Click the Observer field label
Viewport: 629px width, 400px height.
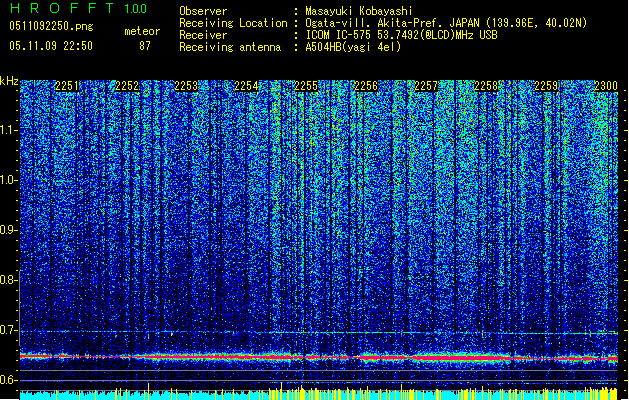click(x=203, y=11)
